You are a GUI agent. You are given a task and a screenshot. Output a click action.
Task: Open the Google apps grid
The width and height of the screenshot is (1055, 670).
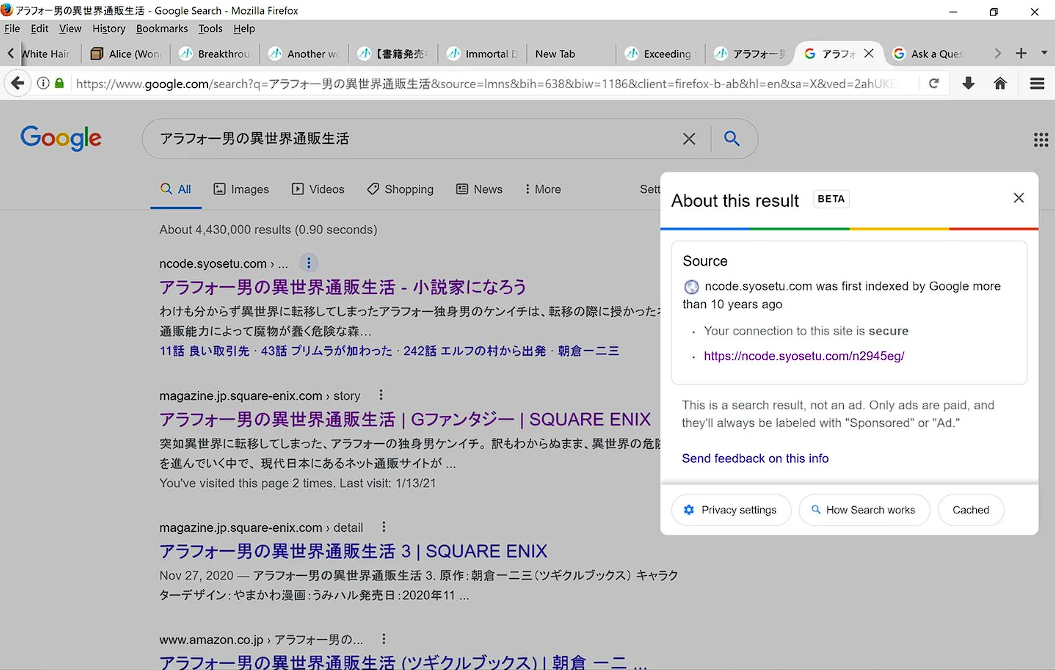pyautogui.click(x=1041, y=139)
